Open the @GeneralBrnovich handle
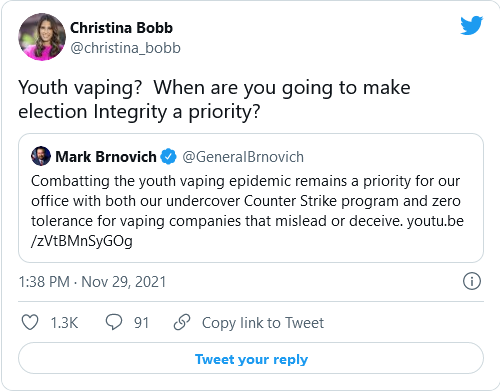Screen dimensions: 500x391 click(243, 157)
